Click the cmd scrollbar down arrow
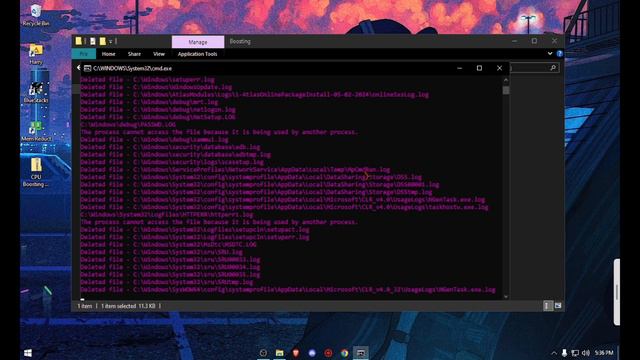Screen dimensions: 640x360 point(506,296)
